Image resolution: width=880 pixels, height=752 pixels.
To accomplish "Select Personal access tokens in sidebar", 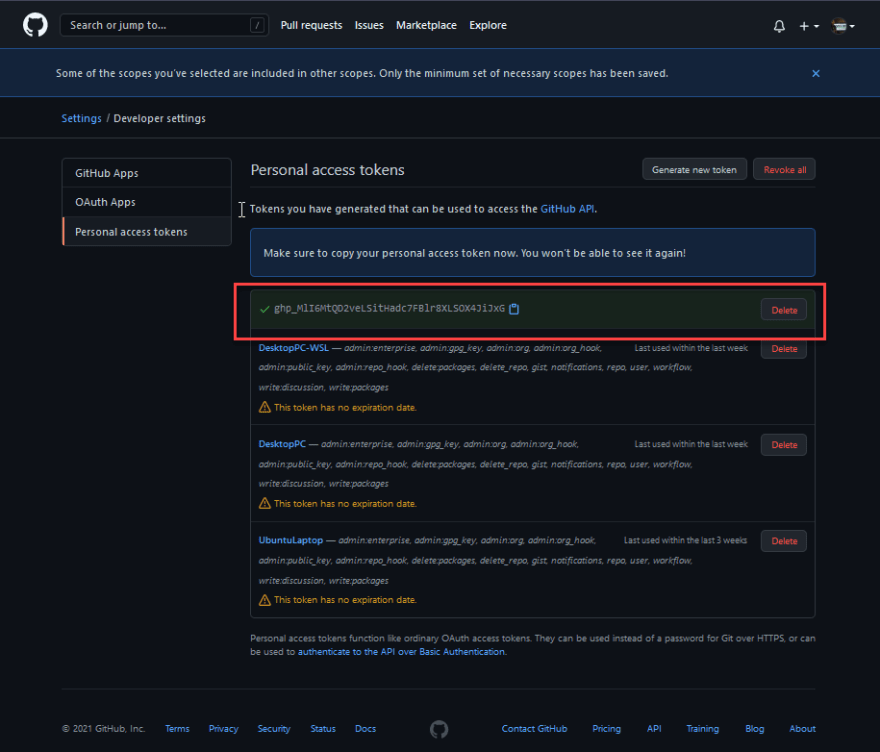I will [x=147, y=232].
